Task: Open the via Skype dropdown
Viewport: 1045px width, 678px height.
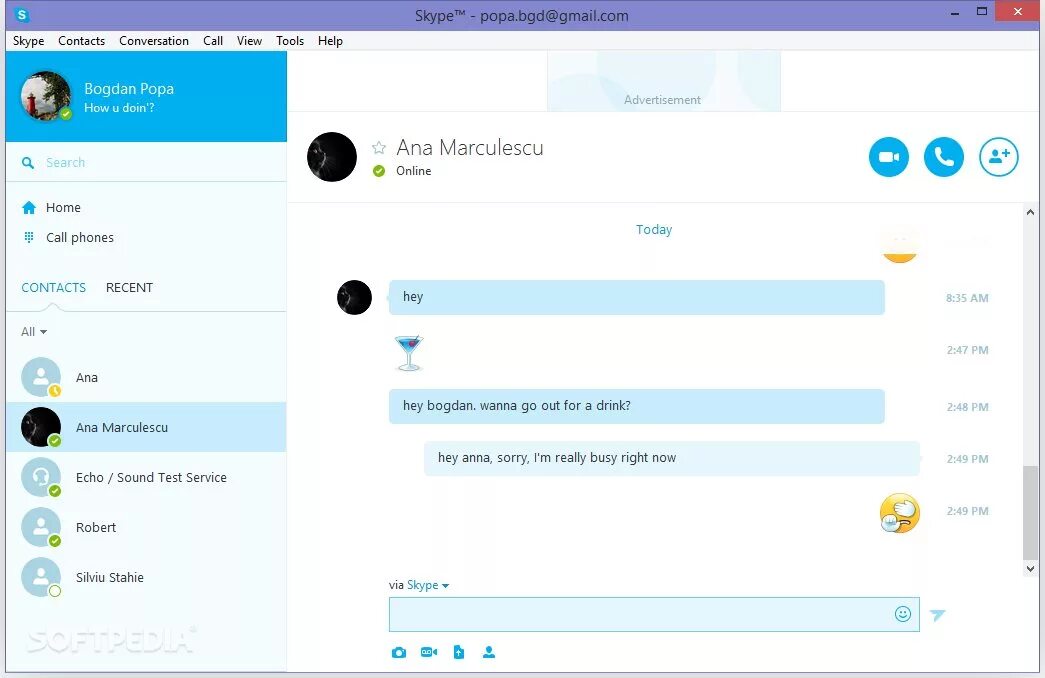Action: [427, 585]
